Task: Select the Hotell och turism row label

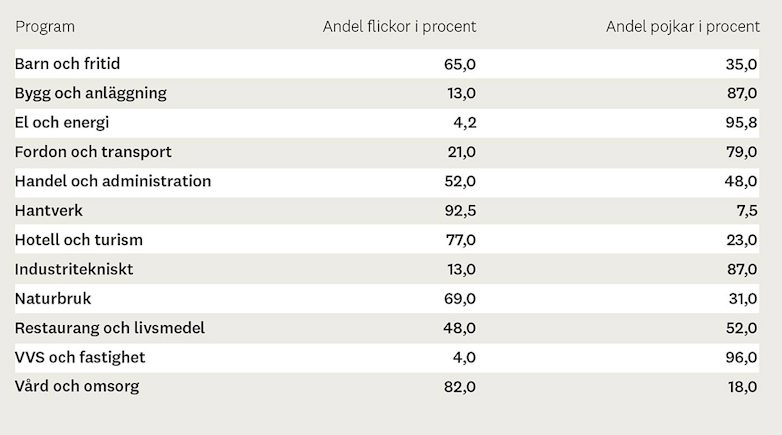Action: coord(79,240)
